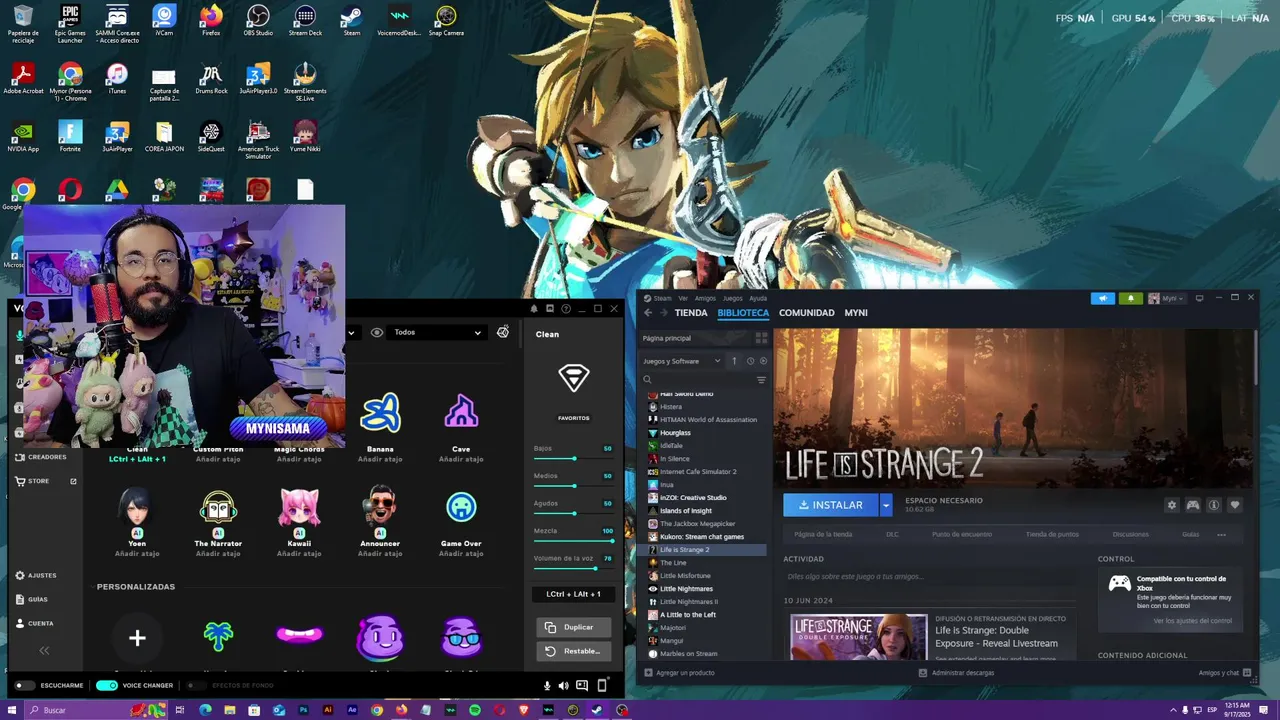The width and height of the screenshot is (1280, 720).
Task: Open more game links ellipsis in Steam
Action: pos(1221,534)
